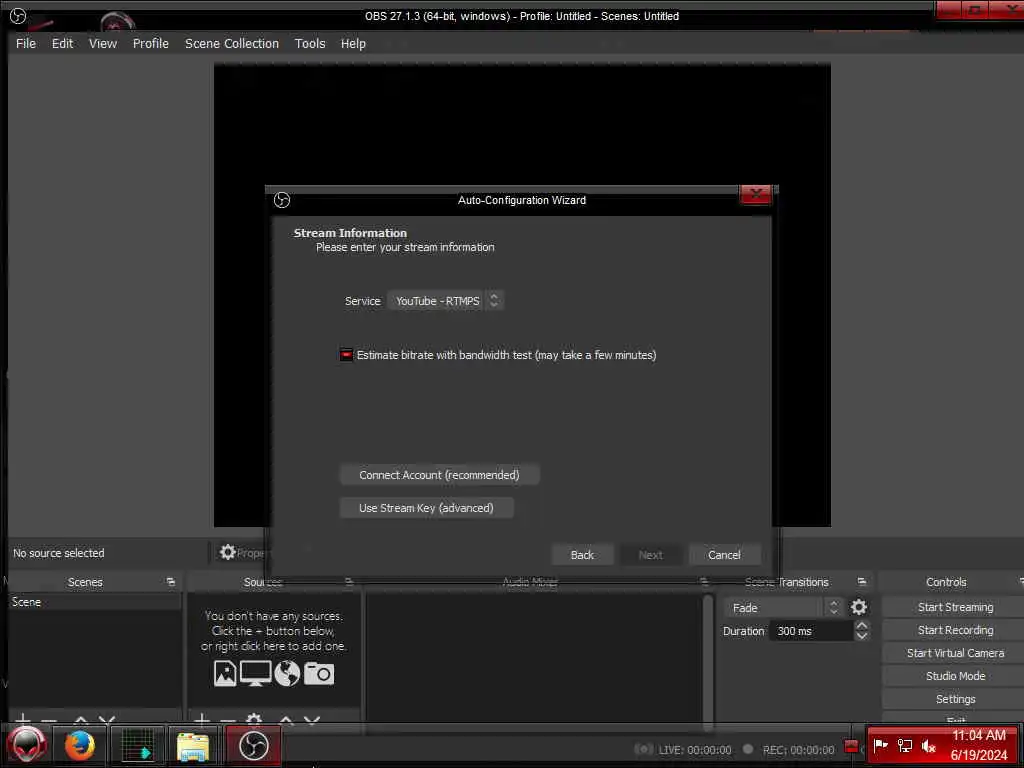This screenshot has width=1024, height=768.
Task: Click the network tray icon
Action: 904,745
